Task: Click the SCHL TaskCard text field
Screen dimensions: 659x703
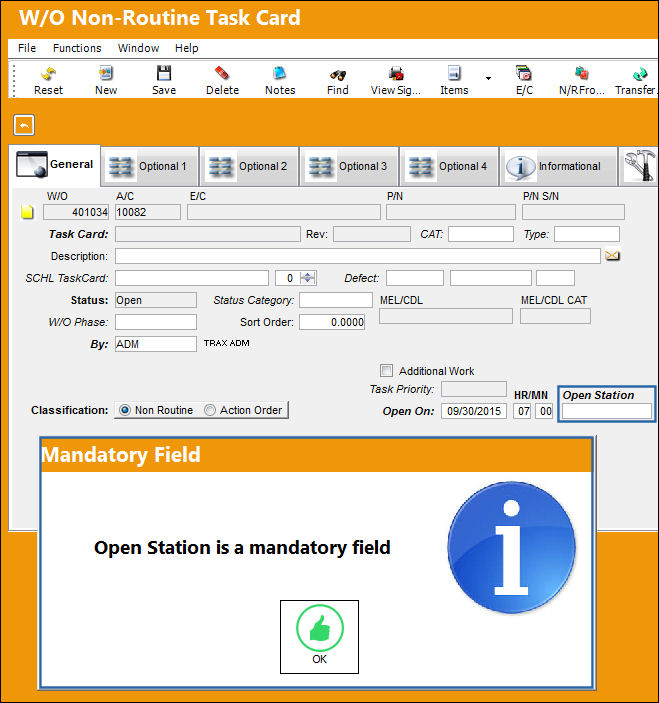Action: point(192,278)
